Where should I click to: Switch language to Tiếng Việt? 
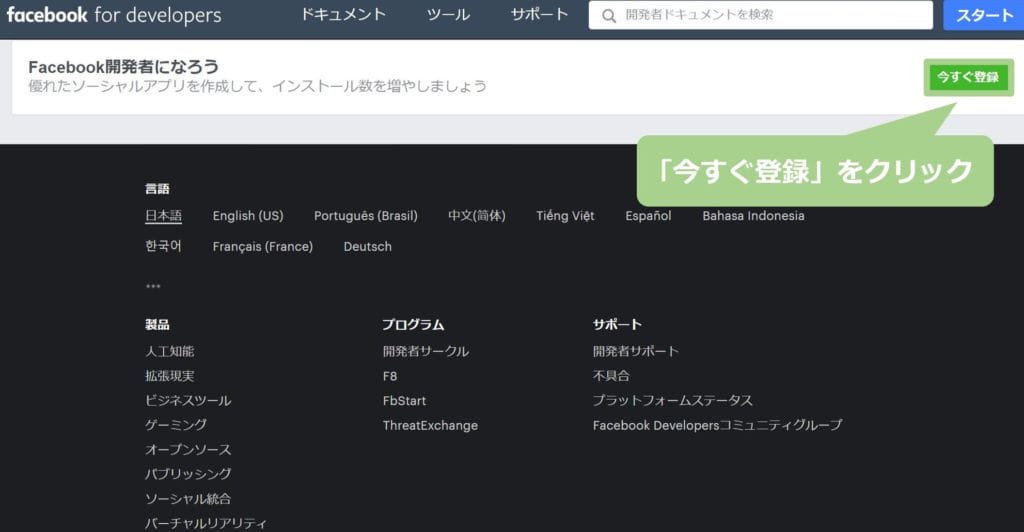[x=566, y=215]
